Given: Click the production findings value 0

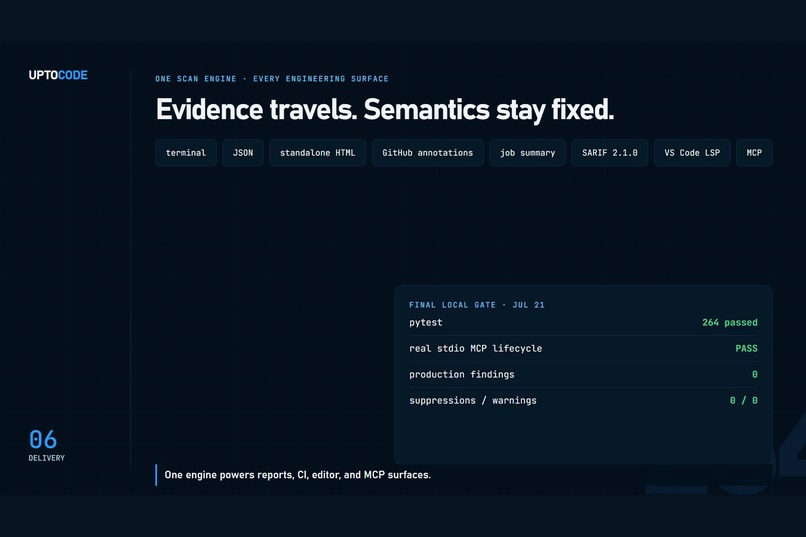Looking at the screenshot, I should tap(755, 375).
